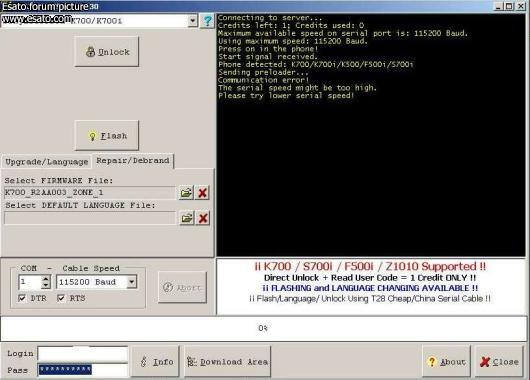The image size is (530, 380).
Task: Toggle the DTR checkbox
Action: point(22,298)
